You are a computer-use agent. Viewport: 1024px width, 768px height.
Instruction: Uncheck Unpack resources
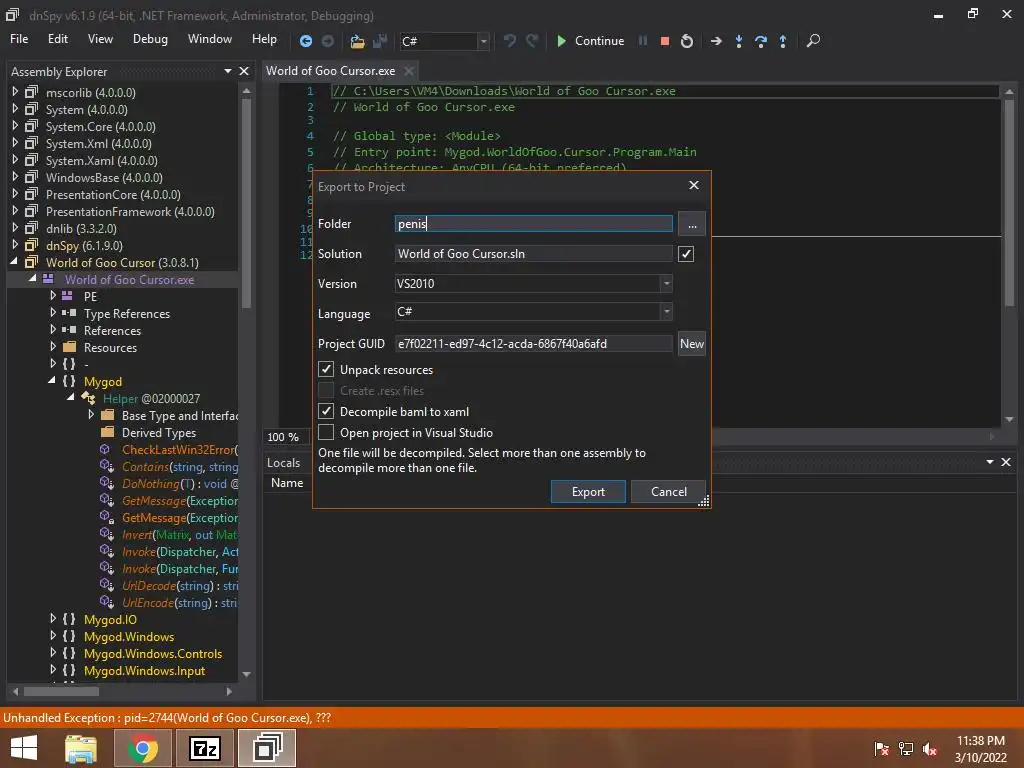coord(326,370)
